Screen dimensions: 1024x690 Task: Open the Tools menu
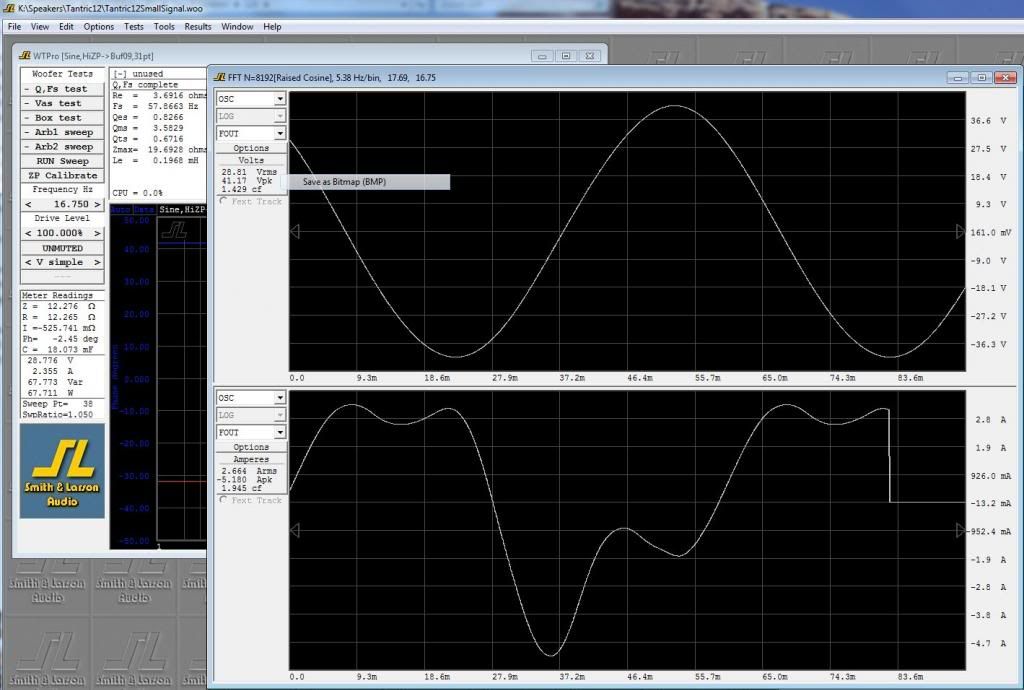[164, 27]
